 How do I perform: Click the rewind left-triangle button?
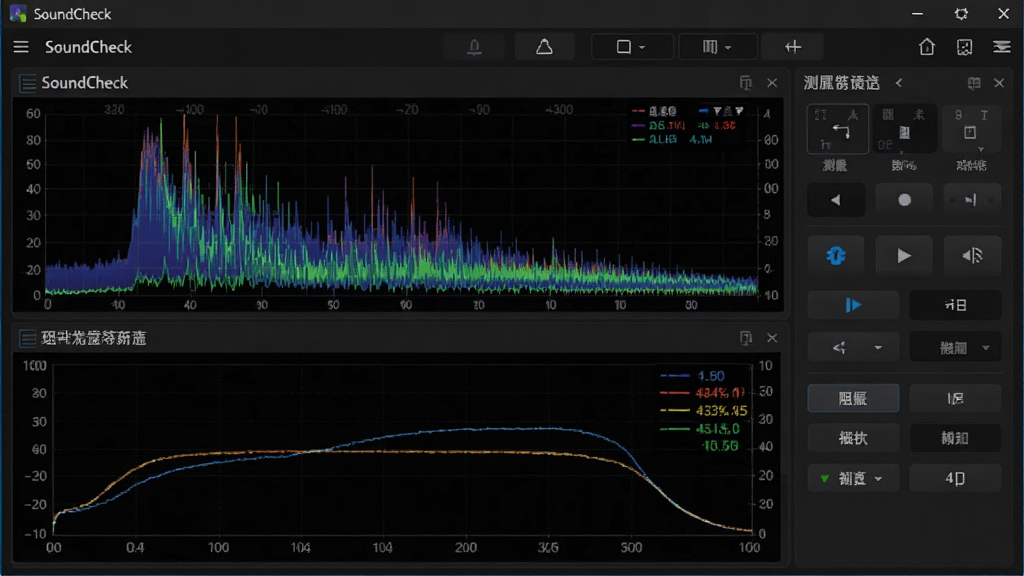click(836, 200)
